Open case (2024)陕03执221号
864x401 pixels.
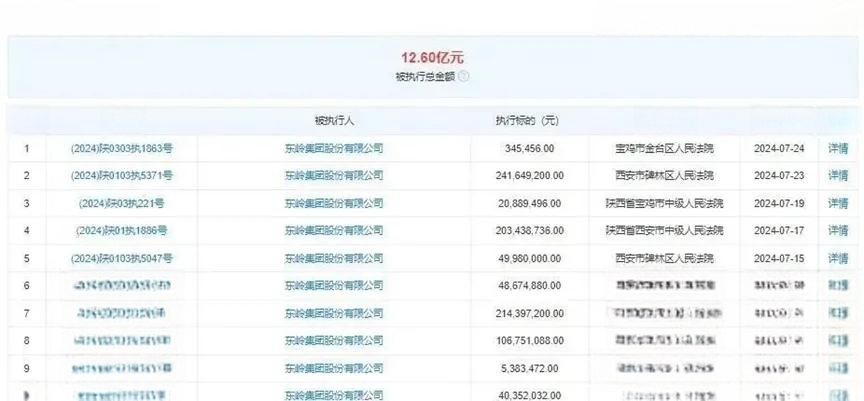point(122,203)
